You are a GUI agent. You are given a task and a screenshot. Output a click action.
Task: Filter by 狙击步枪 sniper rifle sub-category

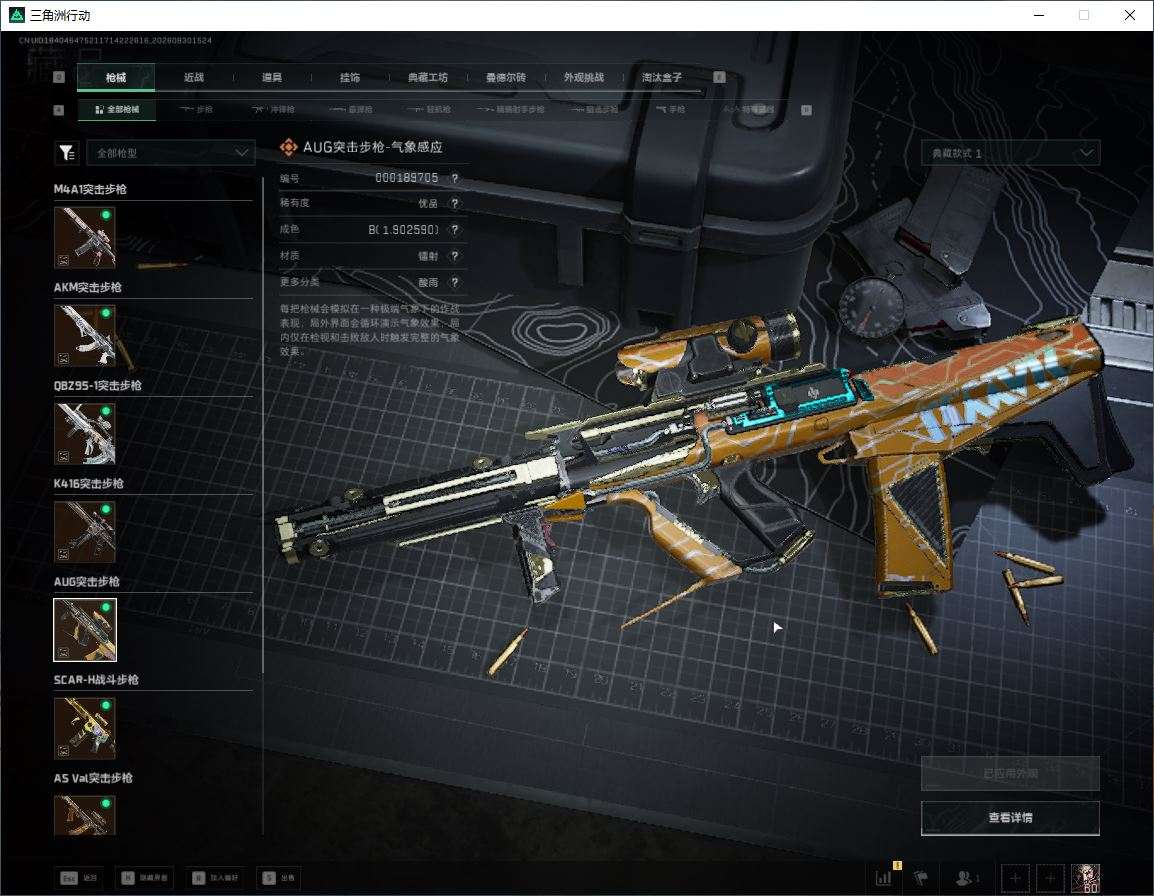[x=593, y=110]
